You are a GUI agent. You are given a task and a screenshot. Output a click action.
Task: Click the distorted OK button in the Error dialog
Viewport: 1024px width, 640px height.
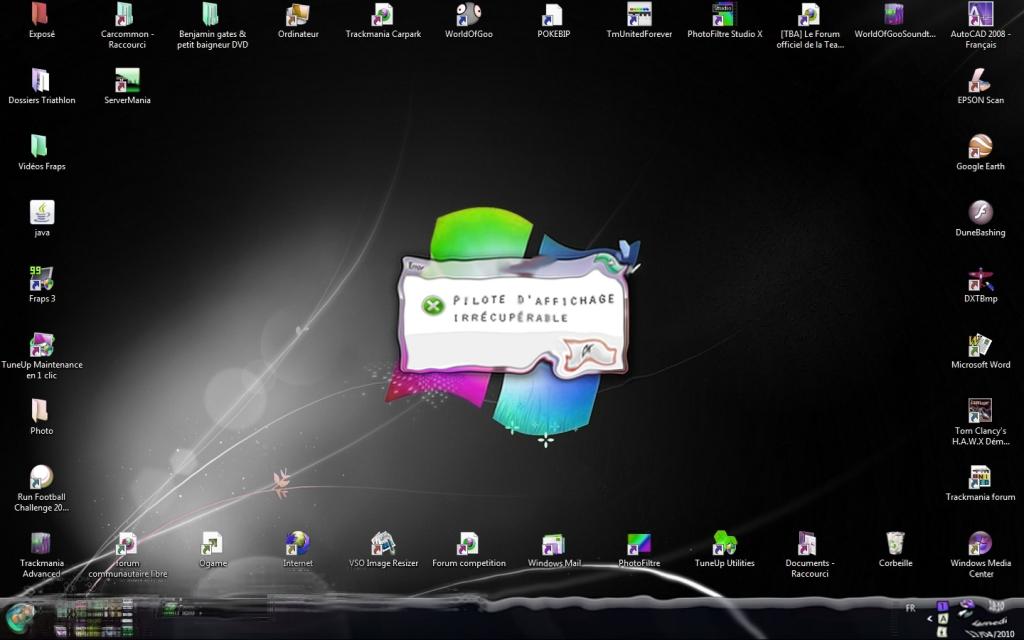(590, 353)
